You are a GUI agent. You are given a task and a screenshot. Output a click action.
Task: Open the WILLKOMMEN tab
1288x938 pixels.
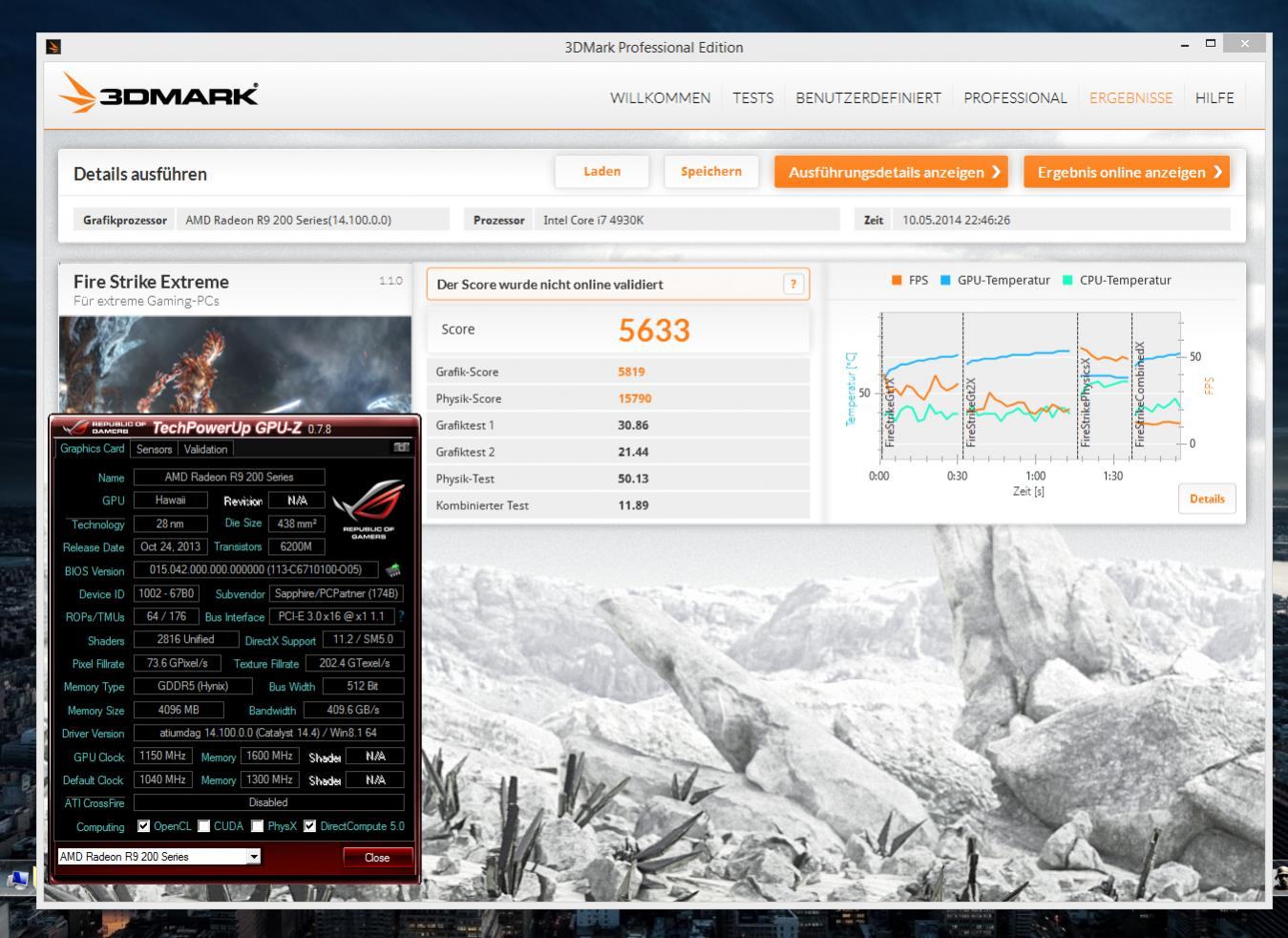click(x=660, y=97)
